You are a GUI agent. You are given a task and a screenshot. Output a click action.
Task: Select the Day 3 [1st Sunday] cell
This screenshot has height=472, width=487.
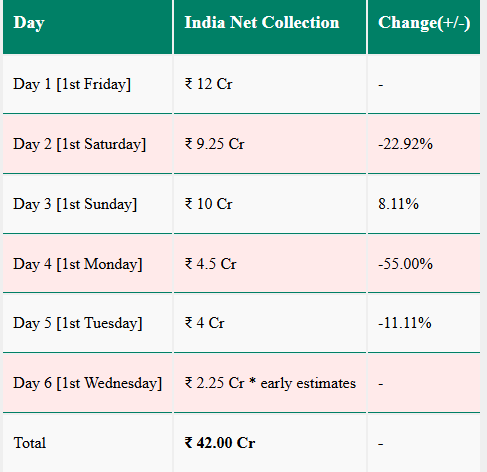tap(88, 204)
